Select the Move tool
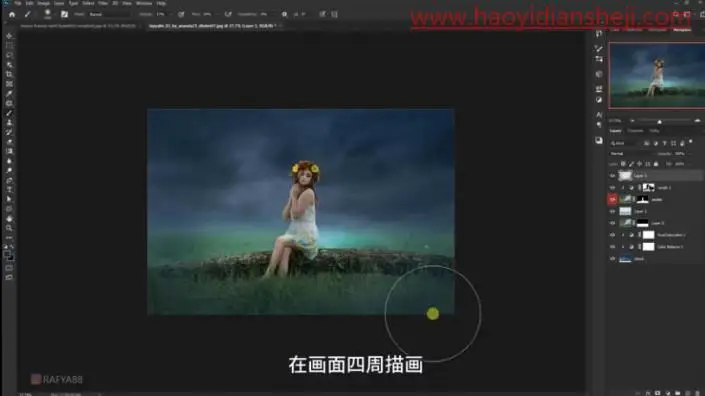The width and height of the screenshot is (705, 396). [x=9, y=36]
